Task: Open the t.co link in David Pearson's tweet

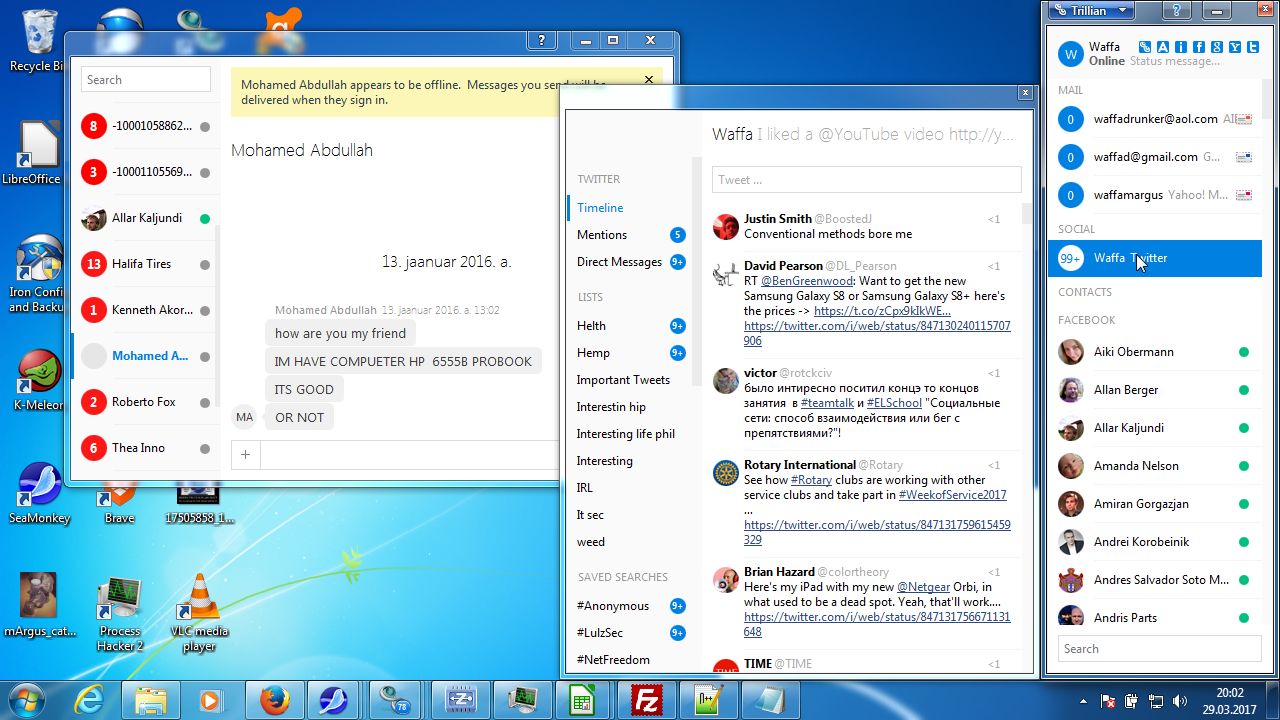Action: [x=882, y=311]
